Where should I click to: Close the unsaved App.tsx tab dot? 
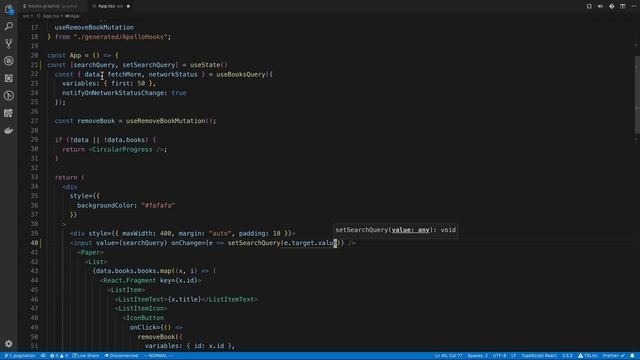tap(128, 6)
